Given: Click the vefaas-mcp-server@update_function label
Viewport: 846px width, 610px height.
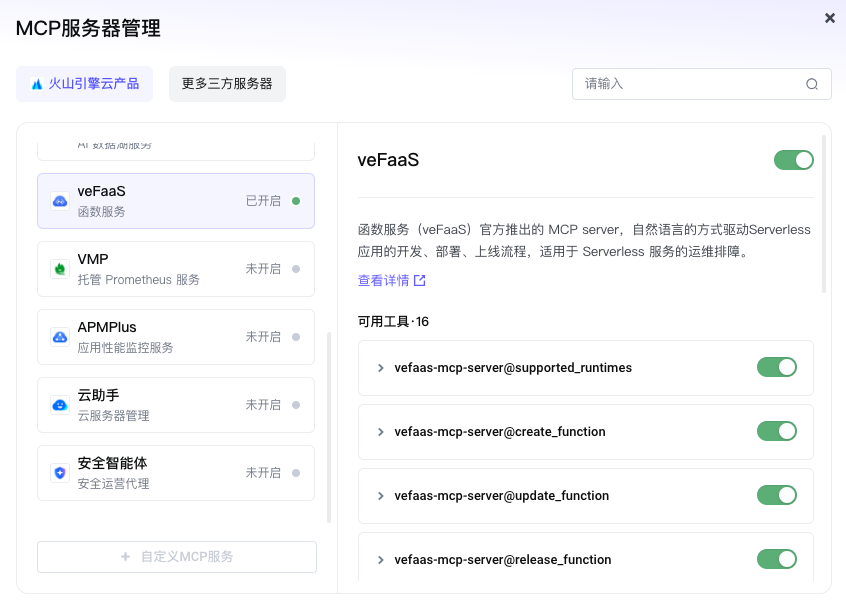Looking at the screenshot, I should [x=502, y=496].
